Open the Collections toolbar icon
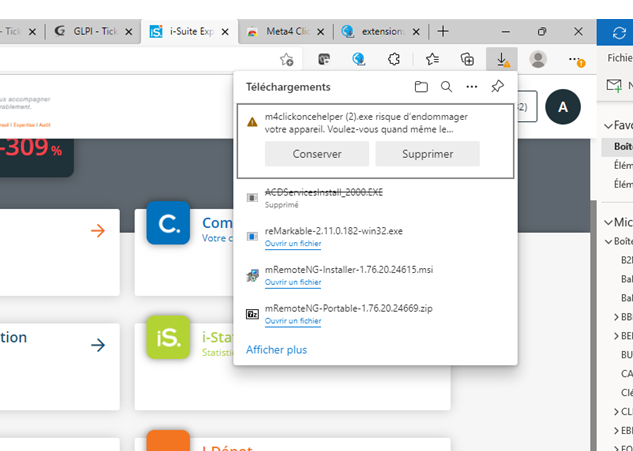The height and width of the screenshot is (451, 633). [467, 60]
